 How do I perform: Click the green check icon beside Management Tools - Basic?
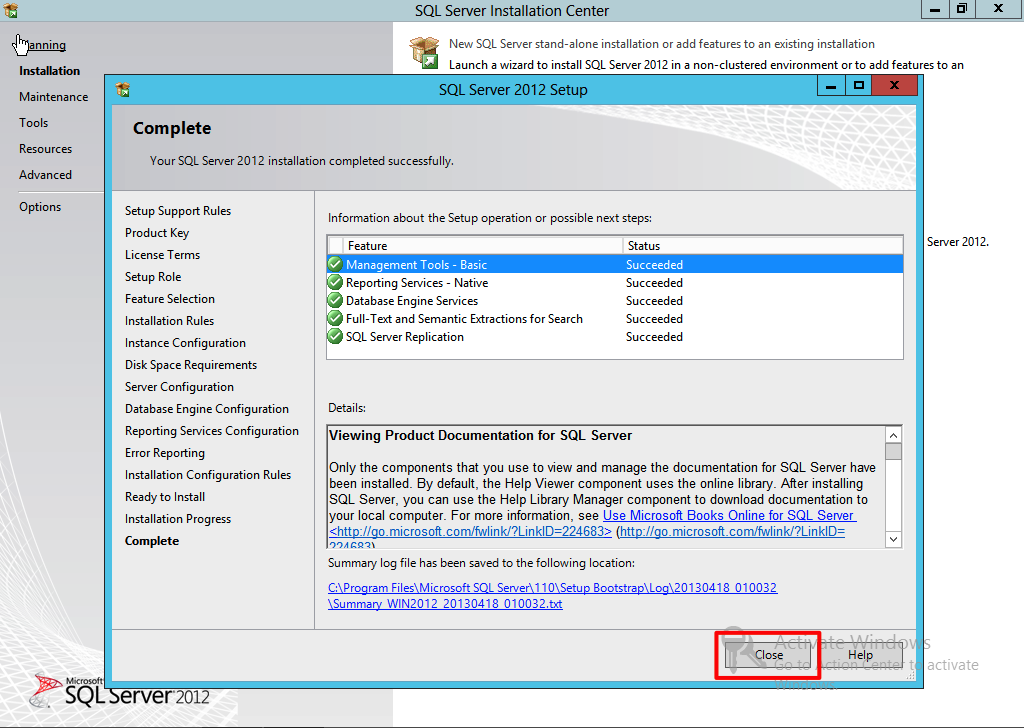(x=335, y=264)
